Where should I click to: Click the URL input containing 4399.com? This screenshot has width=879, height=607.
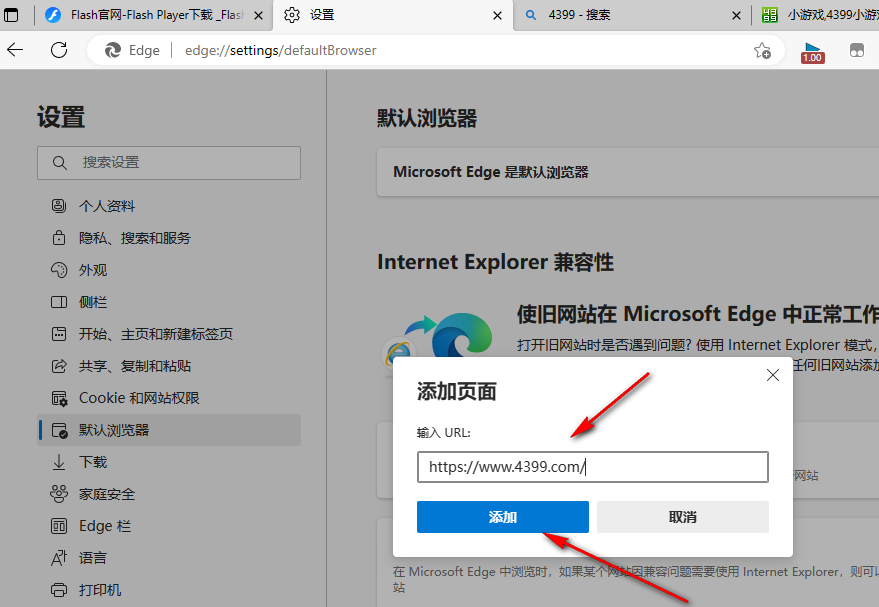point(592,466)
